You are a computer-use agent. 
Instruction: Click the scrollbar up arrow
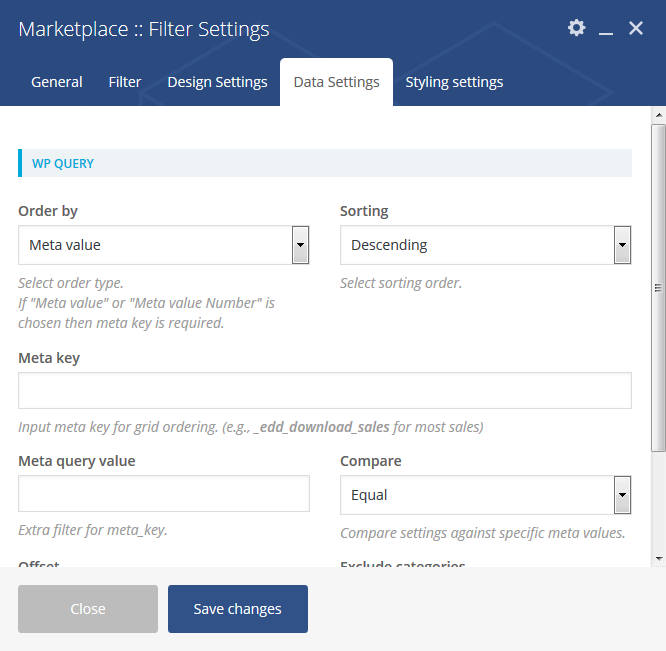click(658, 115)
